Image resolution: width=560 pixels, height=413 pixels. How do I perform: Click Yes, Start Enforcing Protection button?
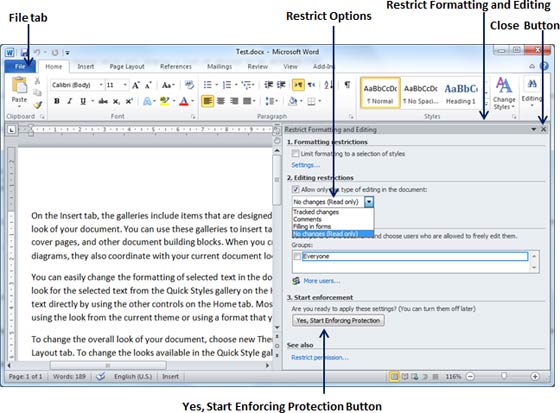[x=338, y=320]
